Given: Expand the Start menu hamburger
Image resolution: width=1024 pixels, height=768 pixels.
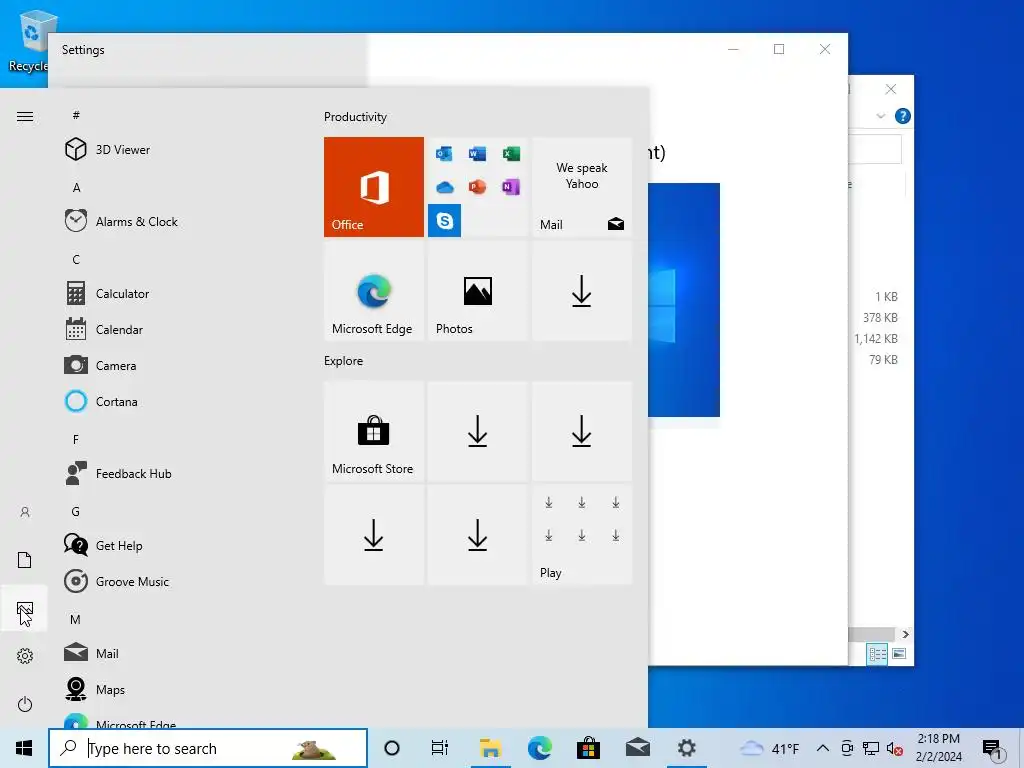Looking at the screenshot, I should pos(25,117).
